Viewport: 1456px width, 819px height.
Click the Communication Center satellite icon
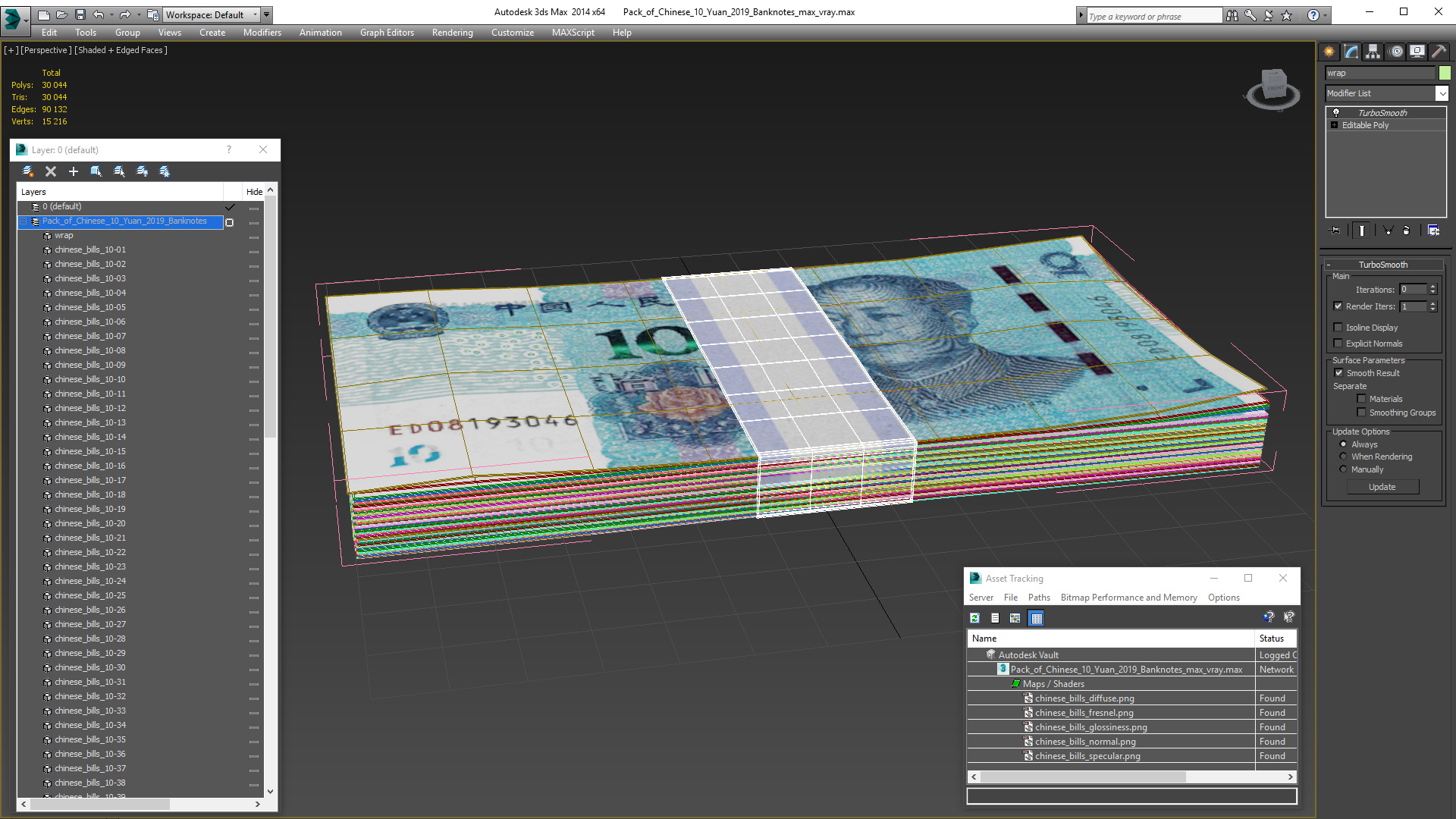tap(1269, 15)
